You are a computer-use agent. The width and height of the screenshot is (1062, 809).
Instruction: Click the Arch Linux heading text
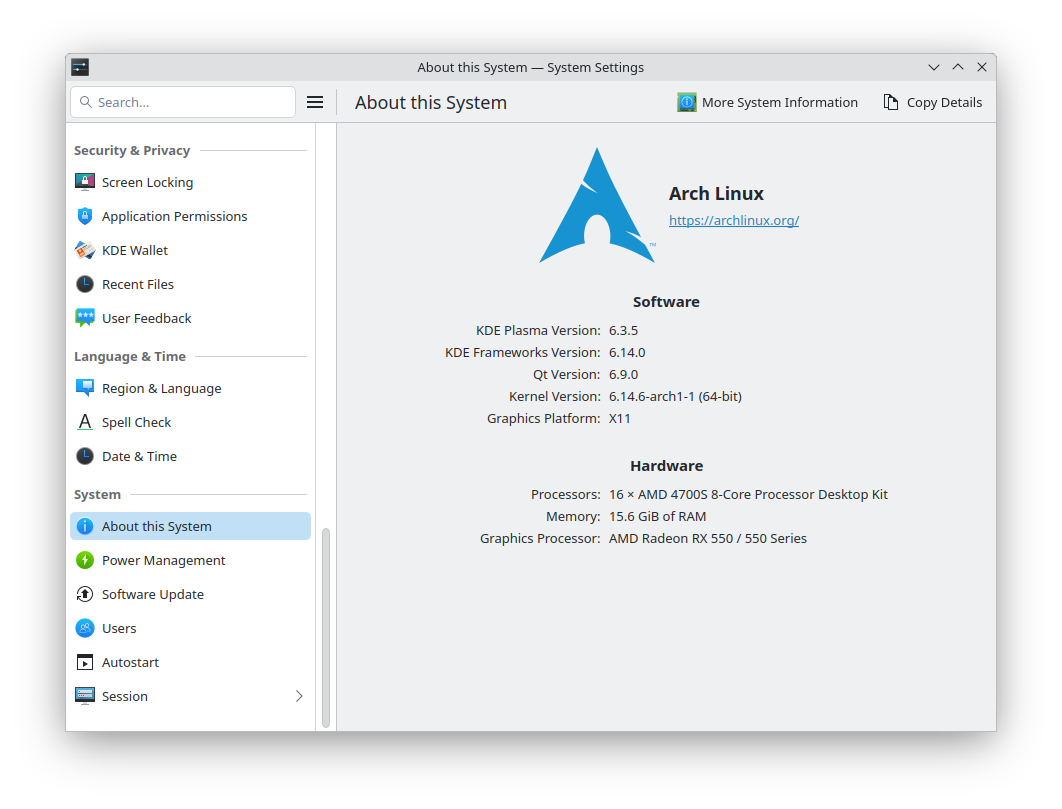716,194
